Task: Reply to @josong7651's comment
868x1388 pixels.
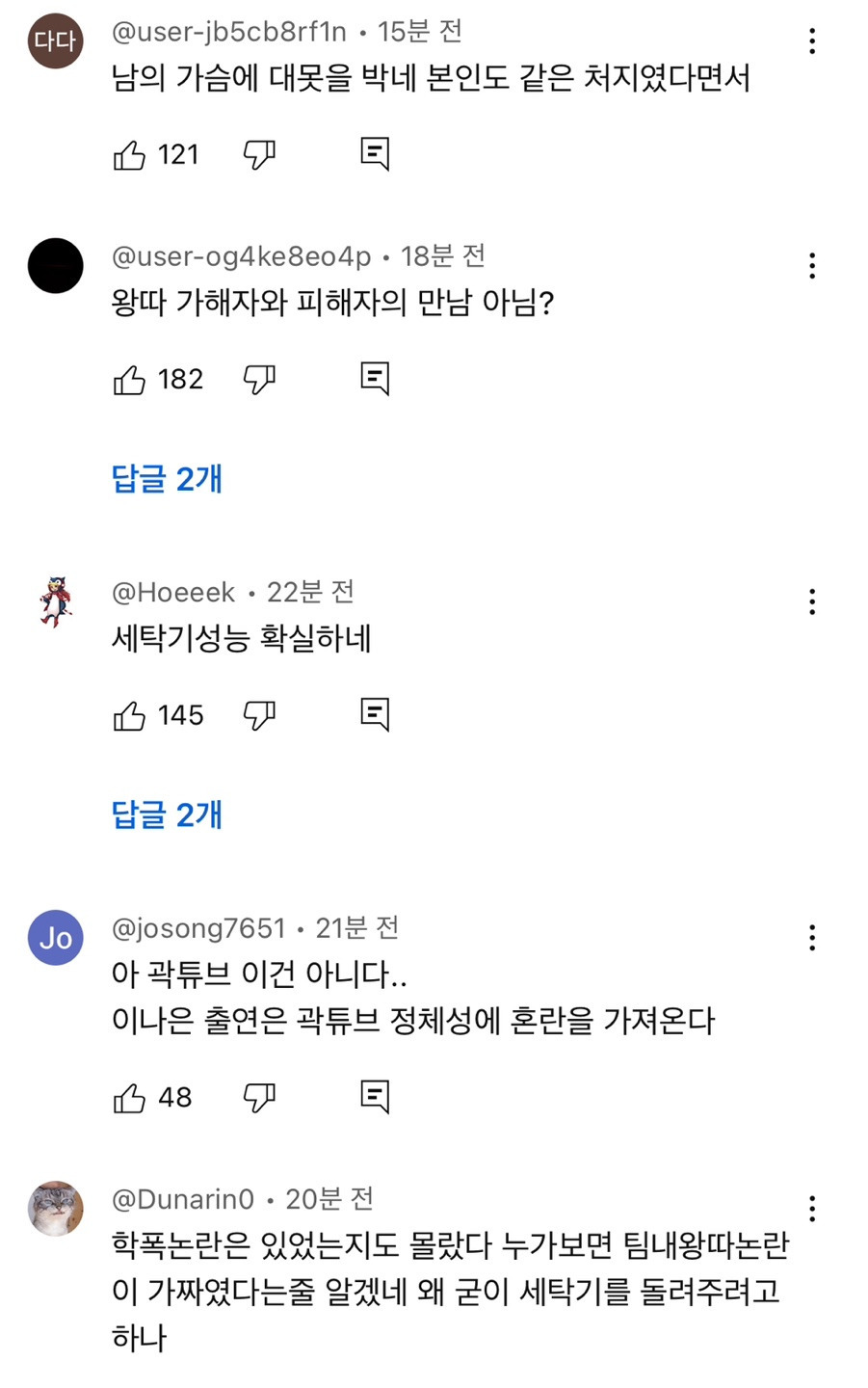Action: pos(374,1097)
